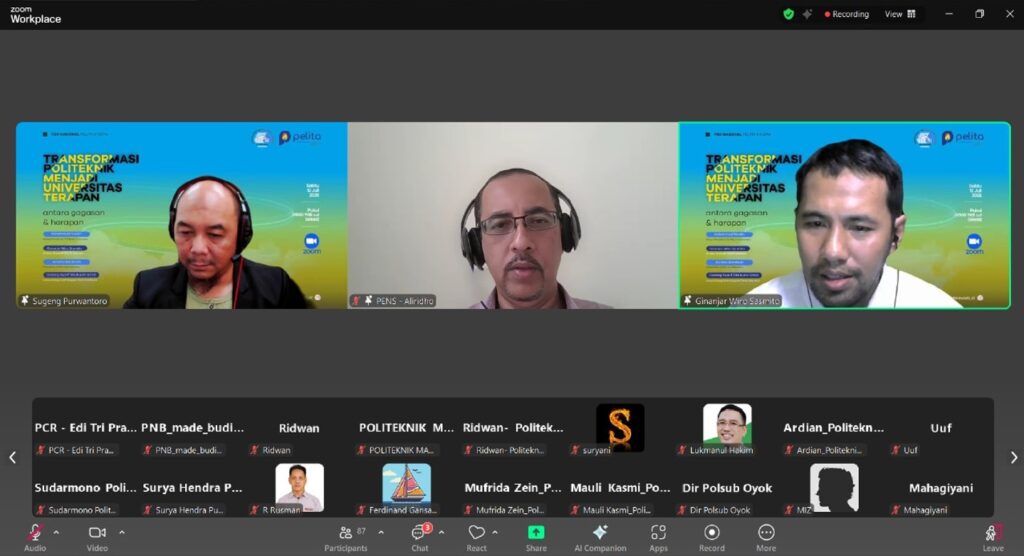Unmute the microphone with Audio button

pos(35,535)
